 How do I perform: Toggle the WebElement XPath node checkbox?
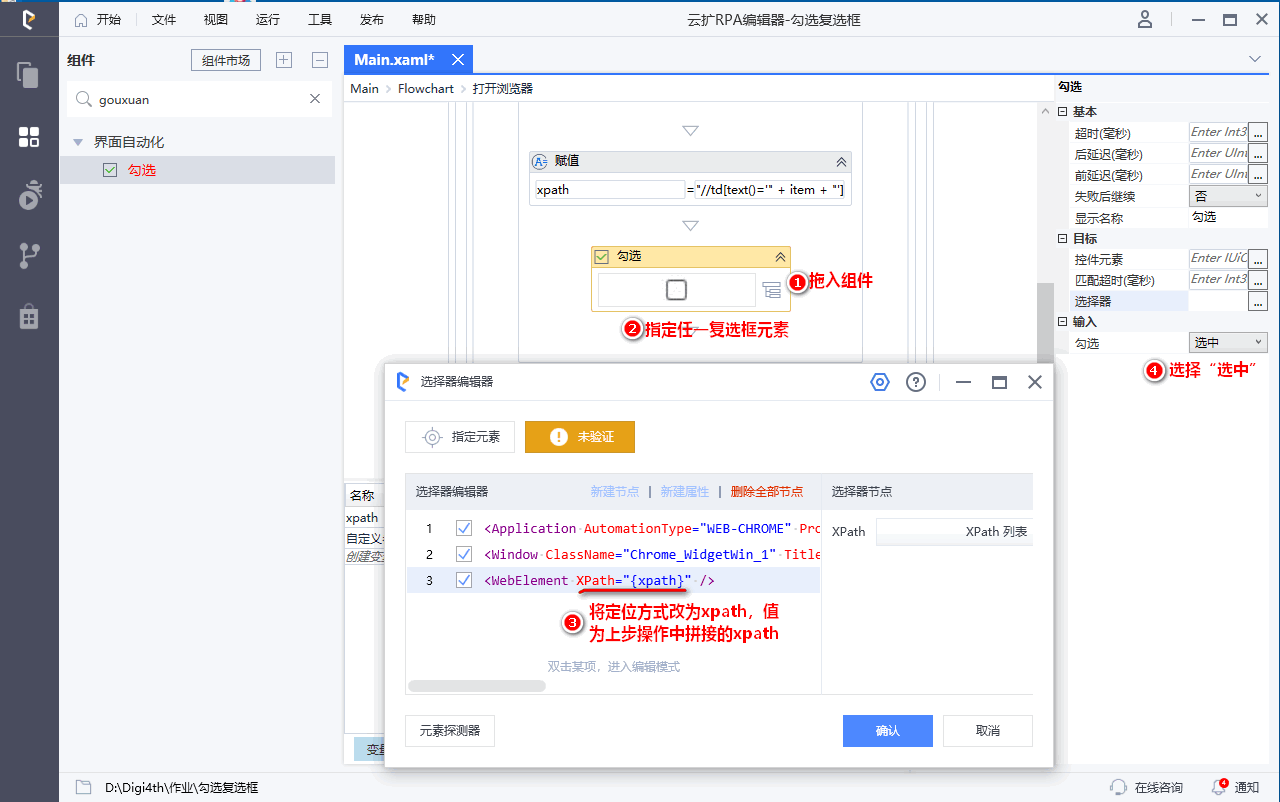click(x=464, y=580)
